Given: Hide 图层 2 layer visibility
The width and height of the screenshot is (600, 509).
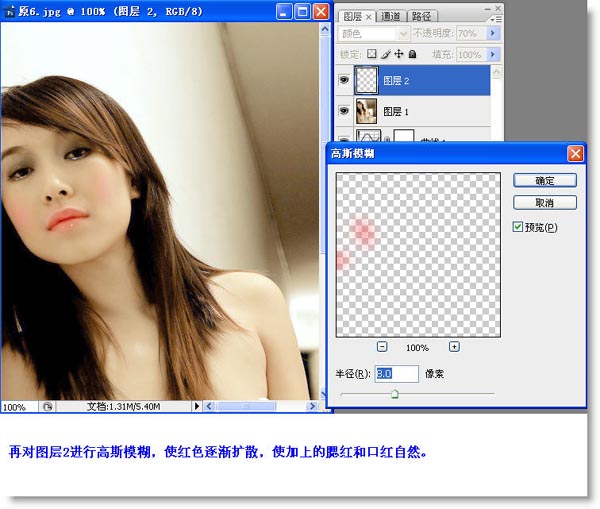Looking at the screenshot, I should coord(344,80).
